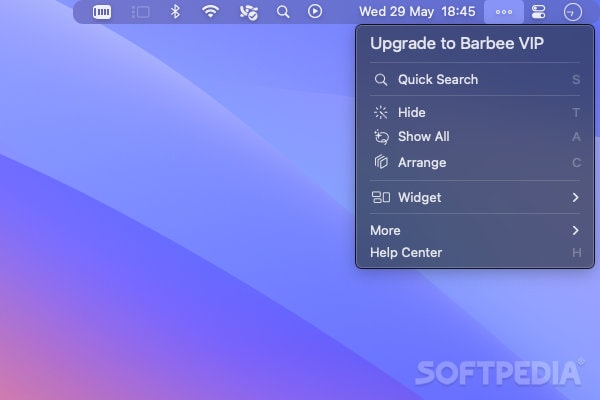Open the Bluetooth menu bar icon
600x400 pixels.
[175, 11]
